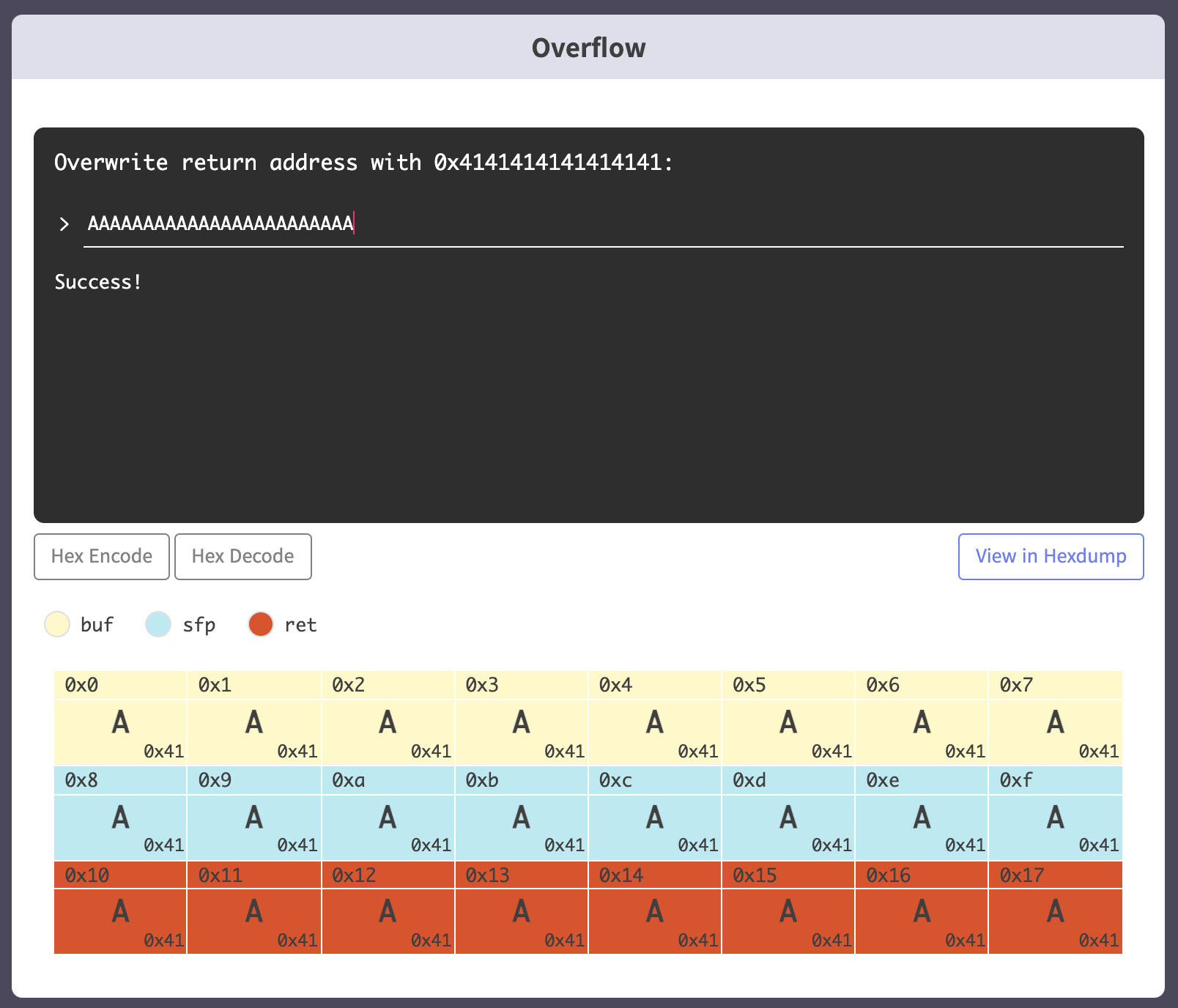Select ret memory cell 0x15

(x=788, y=908)
